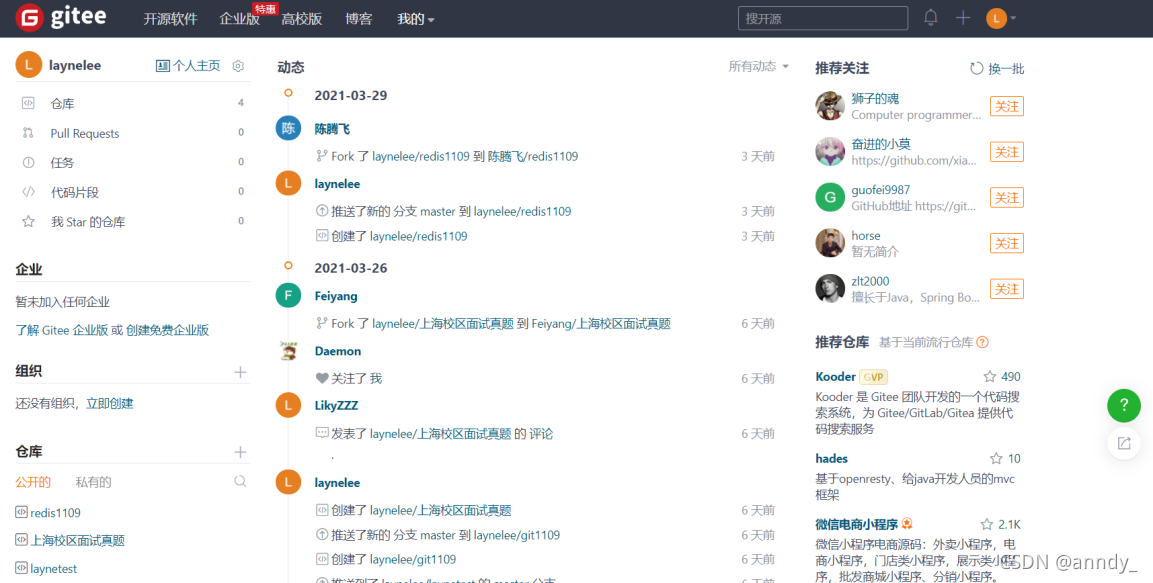
Task: Click the plus icon beside 仓库 heading
Action: [x=240, y=450]
